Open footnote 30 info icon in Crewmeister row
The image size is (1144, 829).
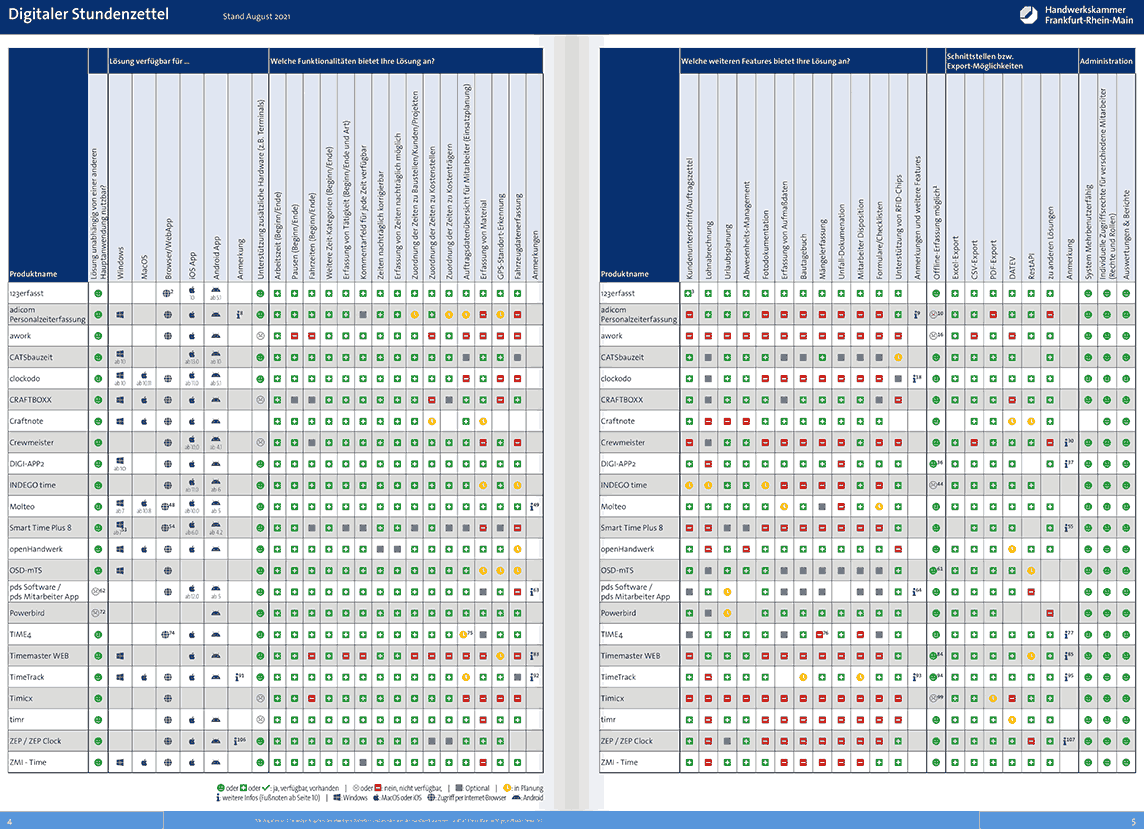(x=1069, y=443)
